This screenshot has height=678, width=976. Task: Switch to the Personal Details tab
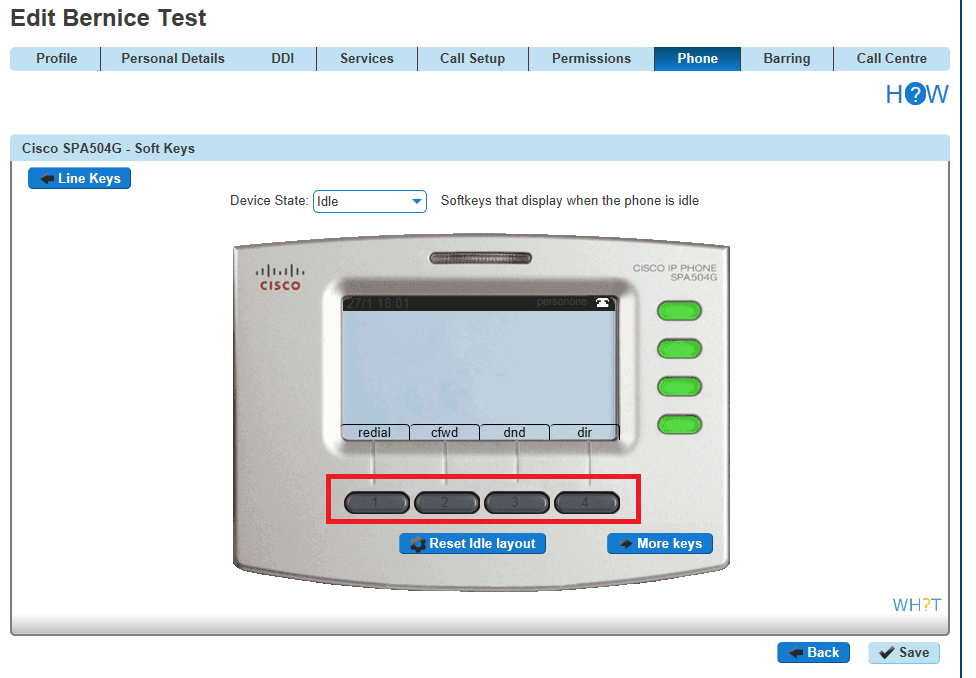pyautogui.click(x=172, y=59)
